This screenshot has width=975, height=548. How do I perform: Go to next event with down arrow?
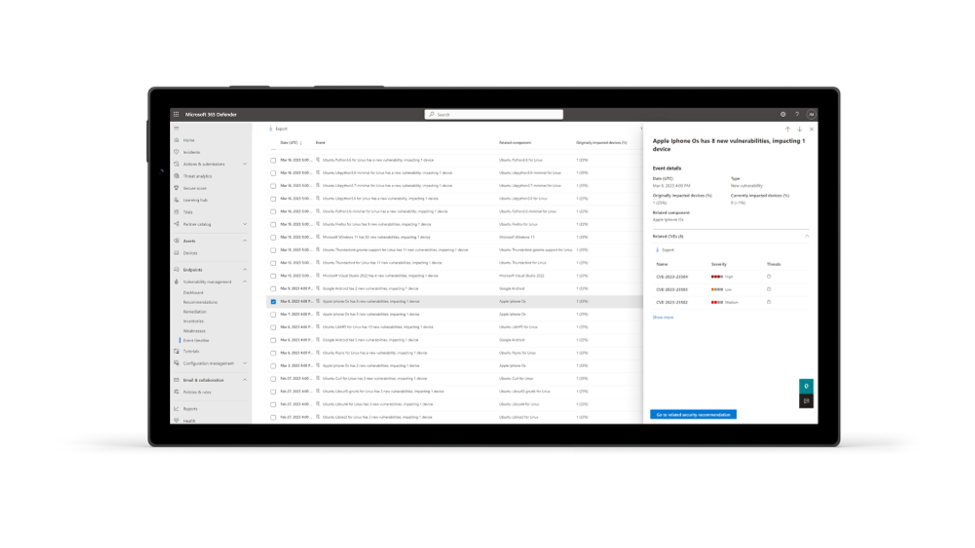pos(800,129)
